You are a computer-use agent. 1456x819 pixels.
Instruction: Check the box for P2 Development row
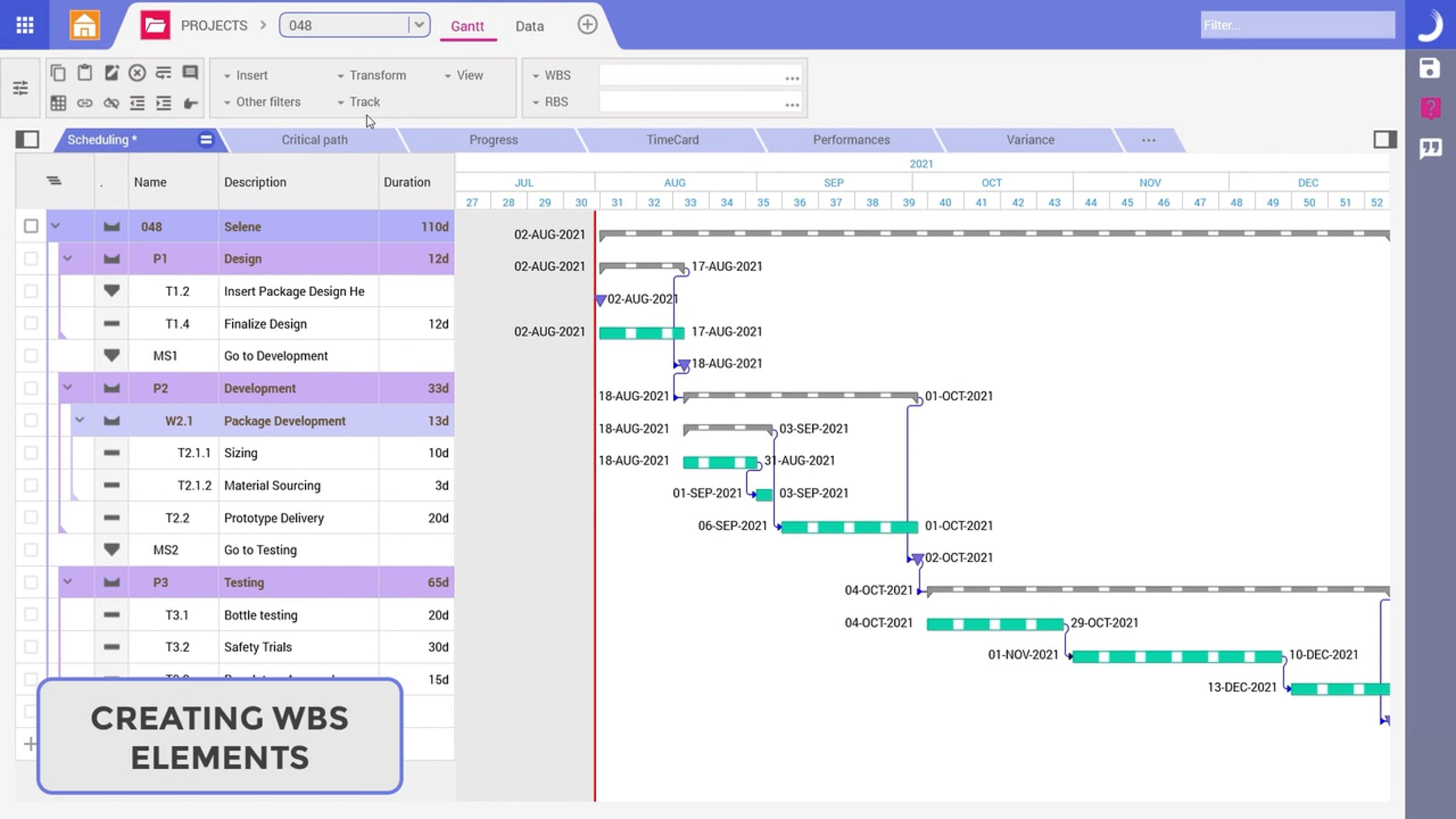pos(31,388)
